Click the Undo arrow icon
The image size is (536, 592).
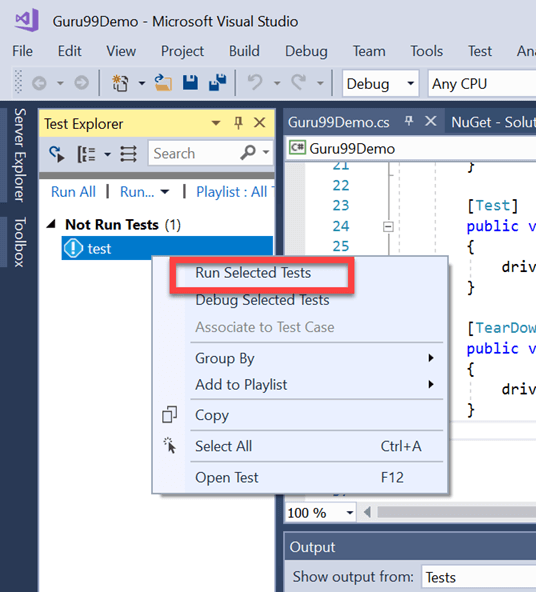[x=255, y=82]
